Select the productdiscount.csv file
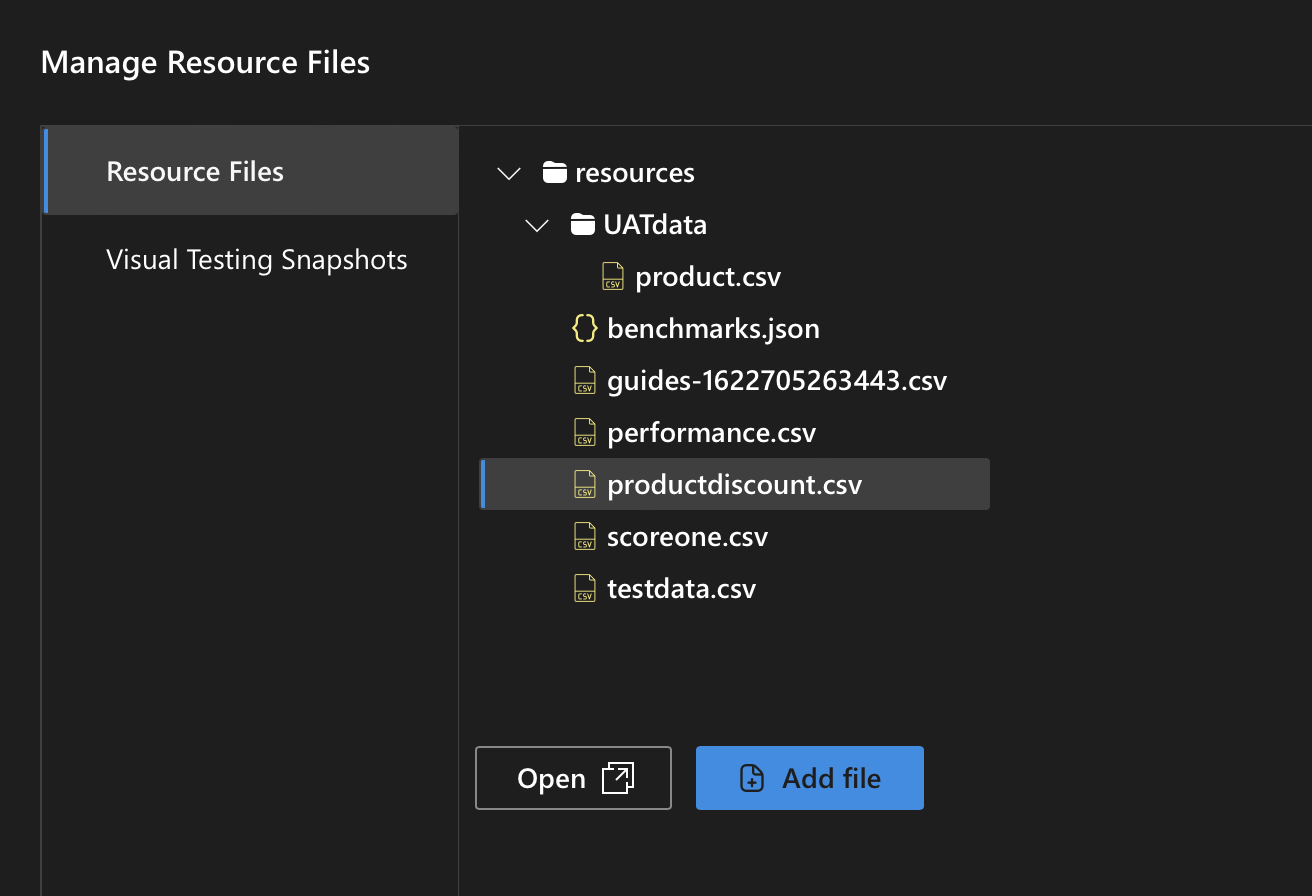The height and width of the screenshot is (896, 1312). (x=734, y=485)
